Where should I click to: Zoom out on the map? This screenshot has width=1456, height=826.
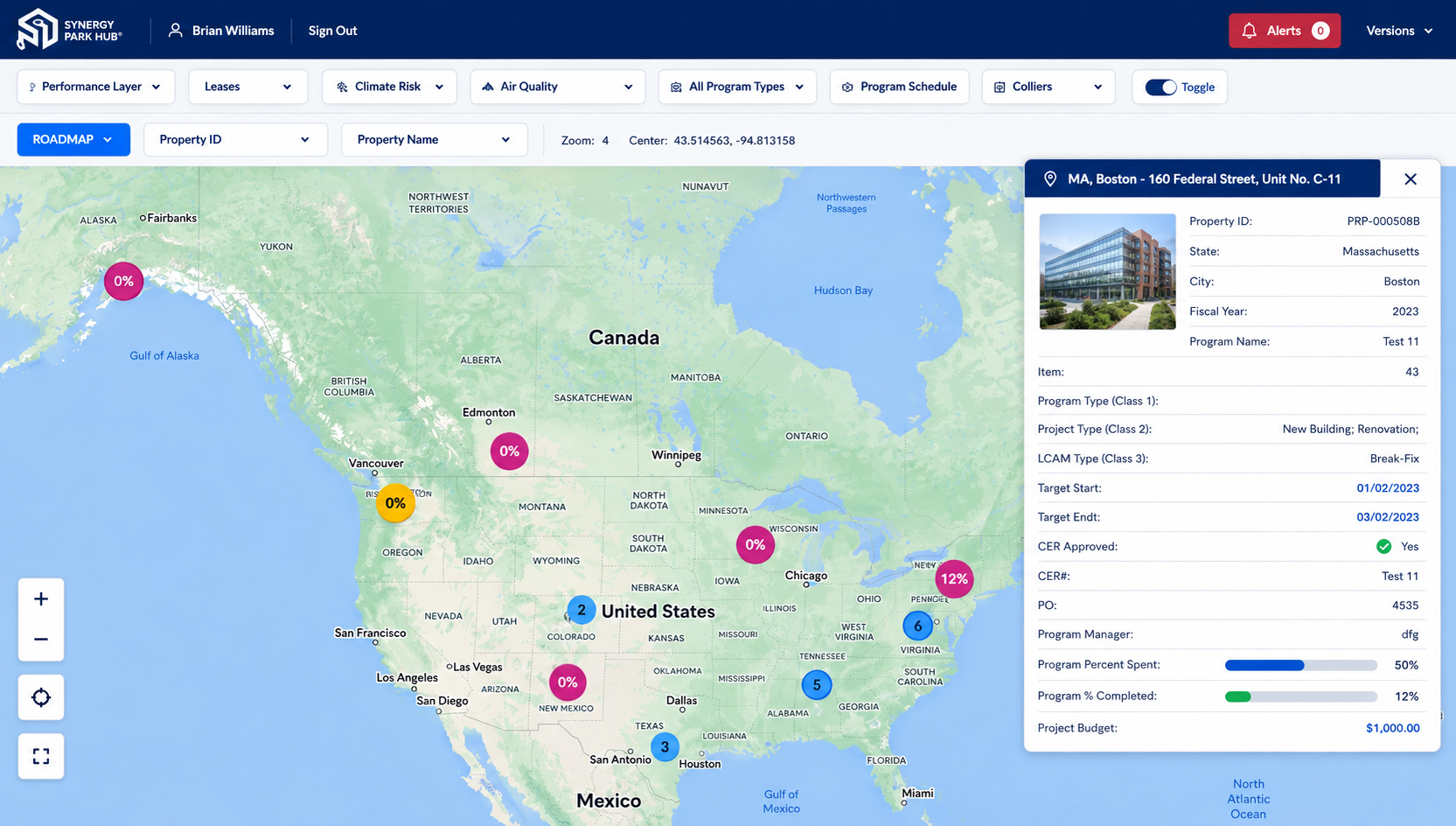41,640
